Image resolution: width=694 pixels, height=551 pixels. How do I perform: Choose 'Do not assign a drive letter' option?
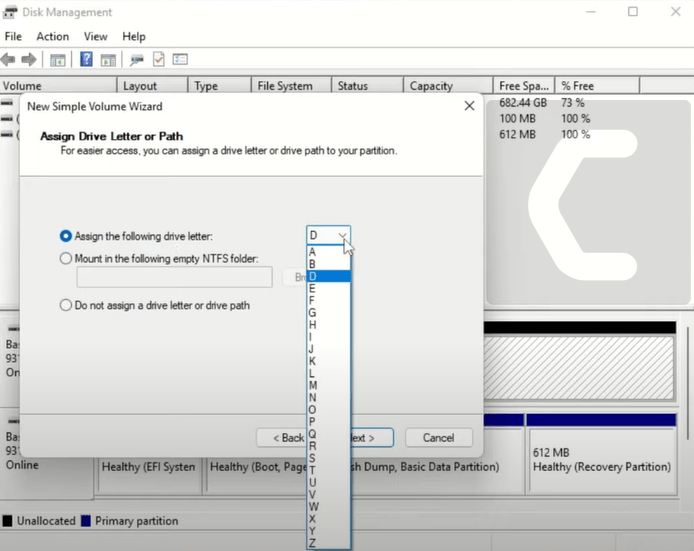click(66, 305)
